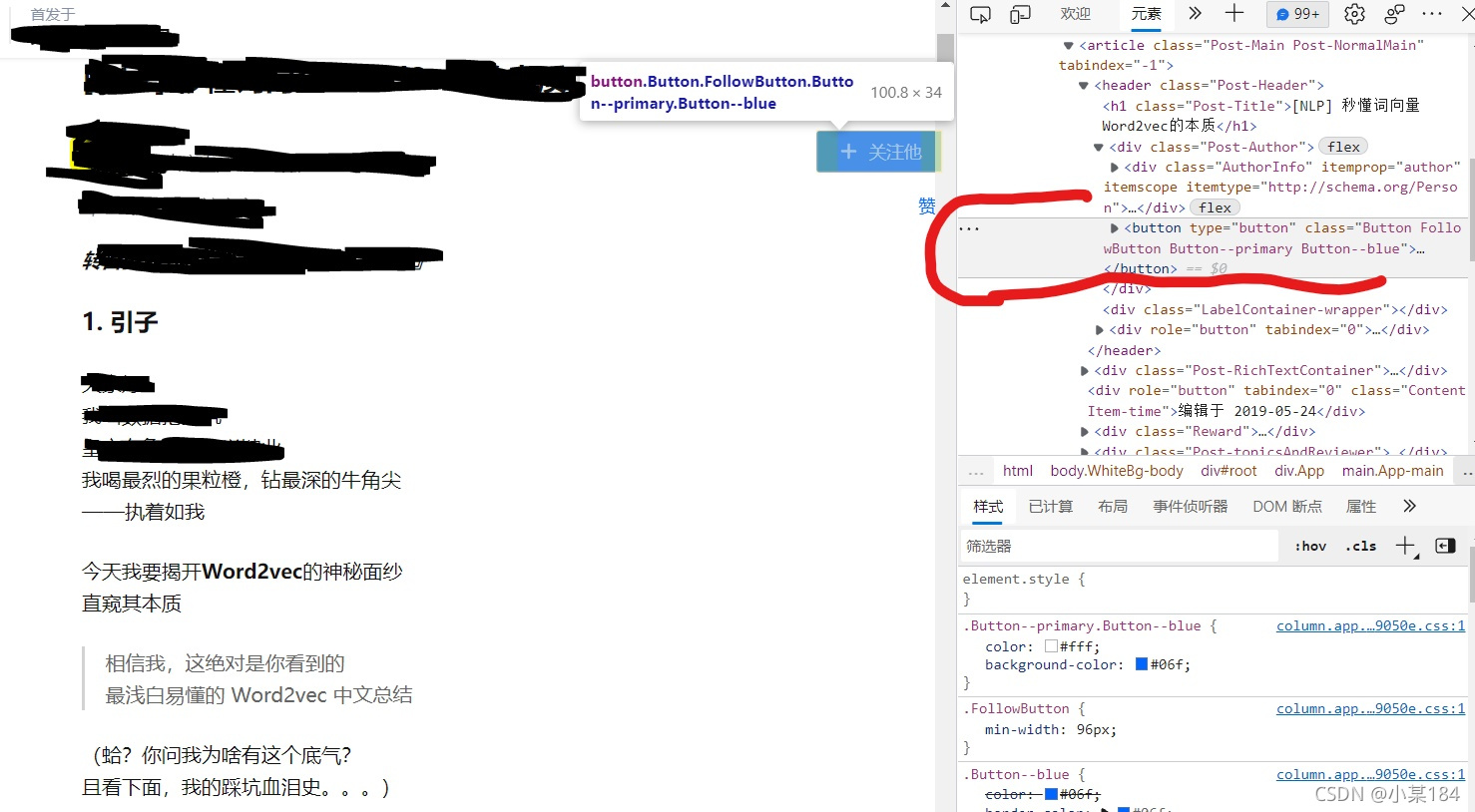This screenshot has width=1475, height=812.
Task: Collapse the header Post-Header node
Action: (1084, 86)
